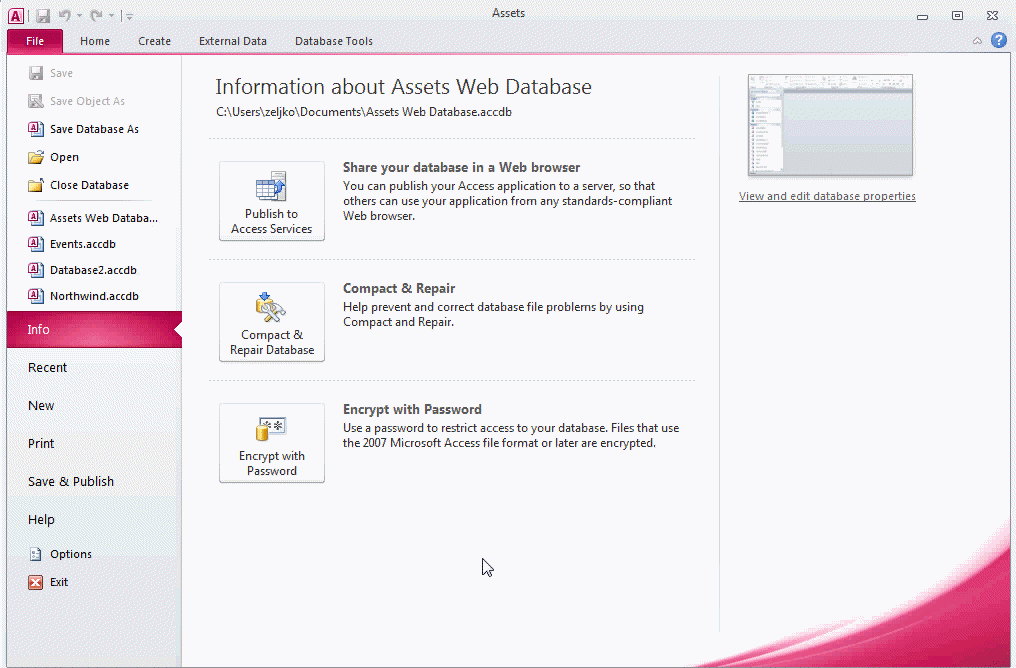This screenshot has height=668, width=1016.
Task: Click the Information about Assets Web Database heading
Action: tap(403, 87)
